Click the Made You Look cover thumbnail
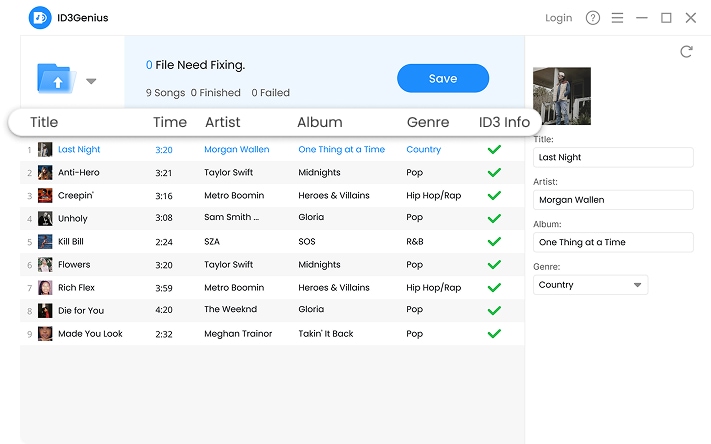This screenshot has height=444, width=711. 45,334
